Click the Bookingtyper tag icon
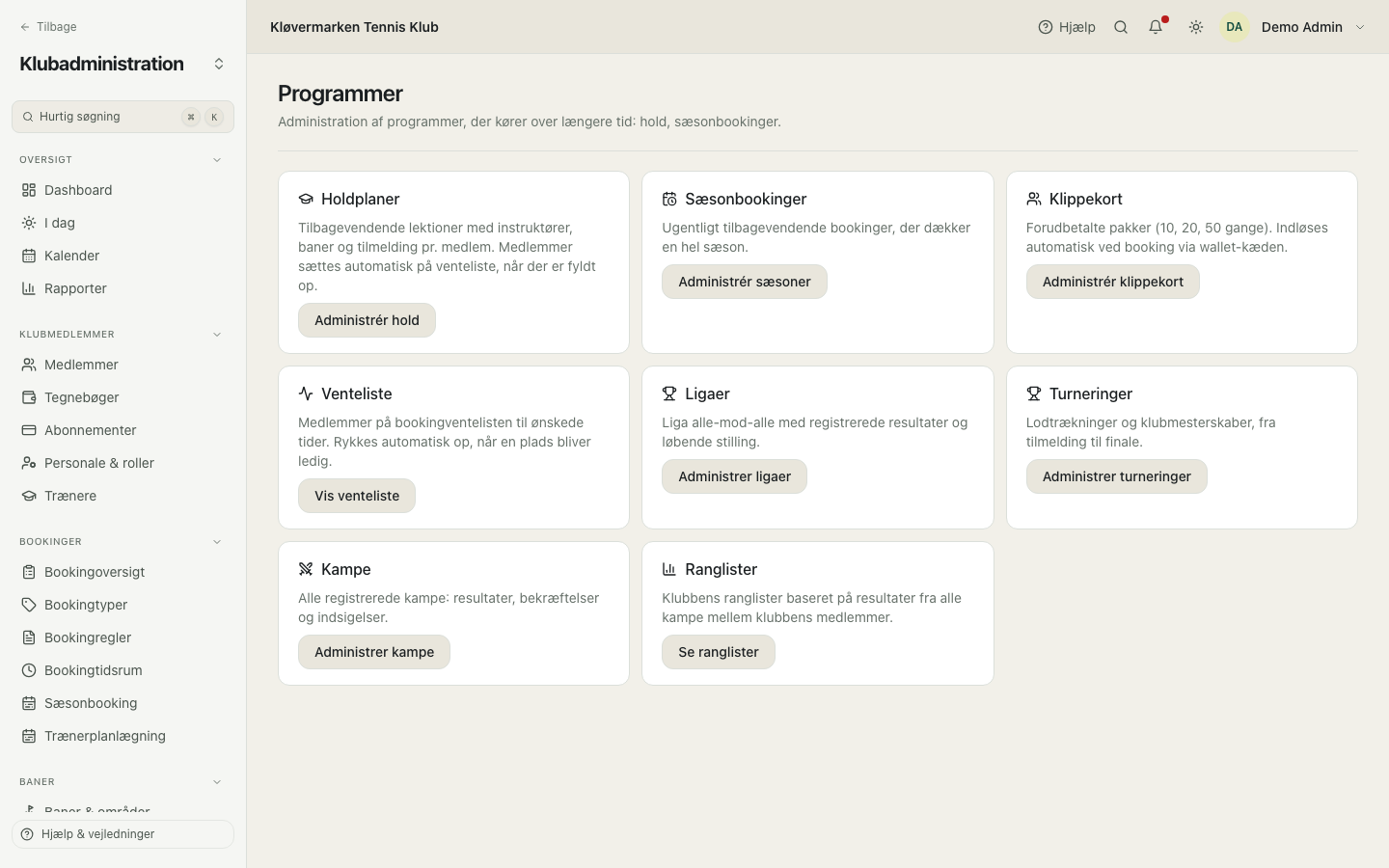The height and width of the screenshot is (868, 1389). pyautogui.click(x=29, y=605)
